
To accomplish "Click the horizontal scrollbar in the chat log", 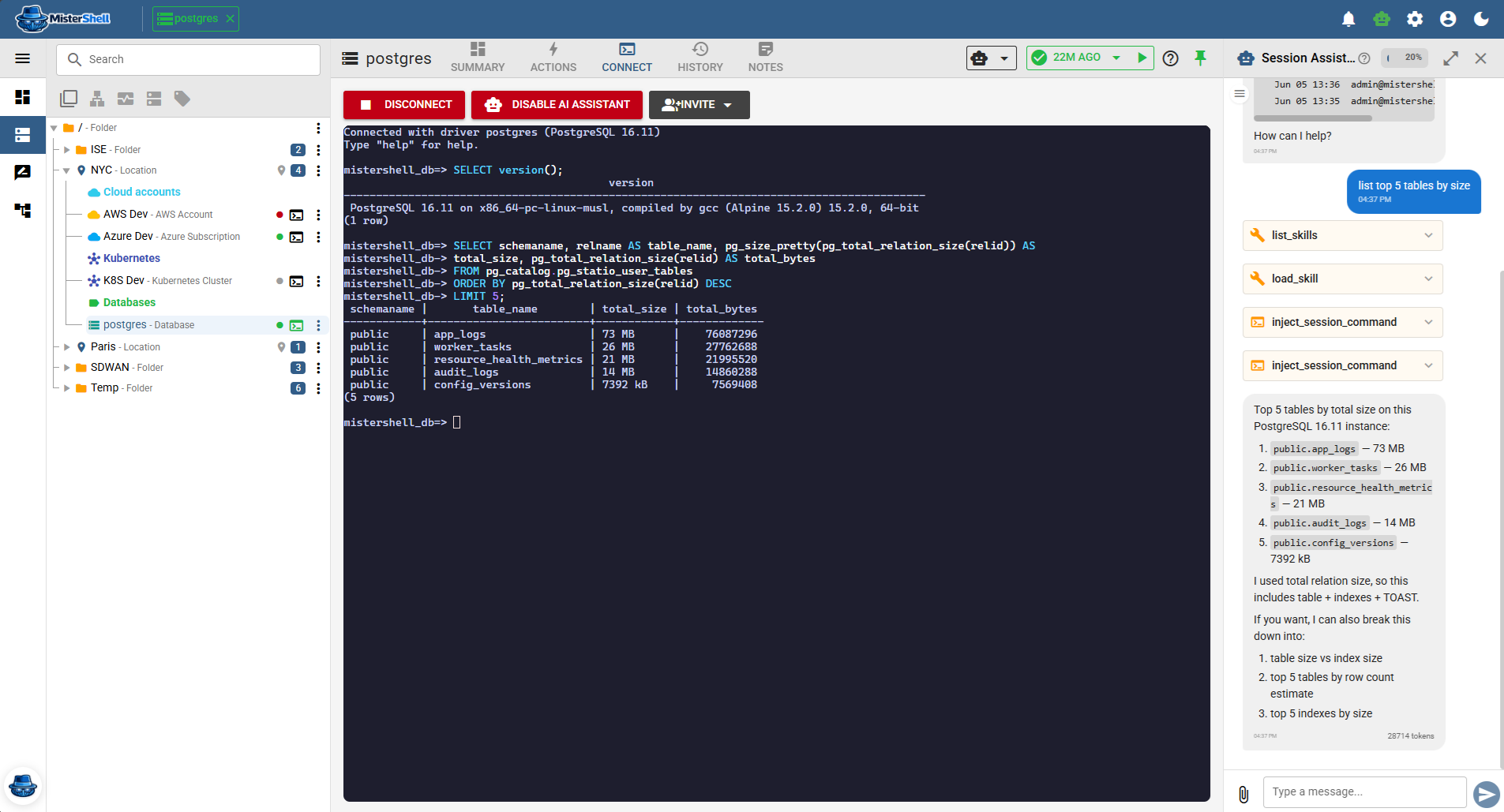I will 1313,118.
